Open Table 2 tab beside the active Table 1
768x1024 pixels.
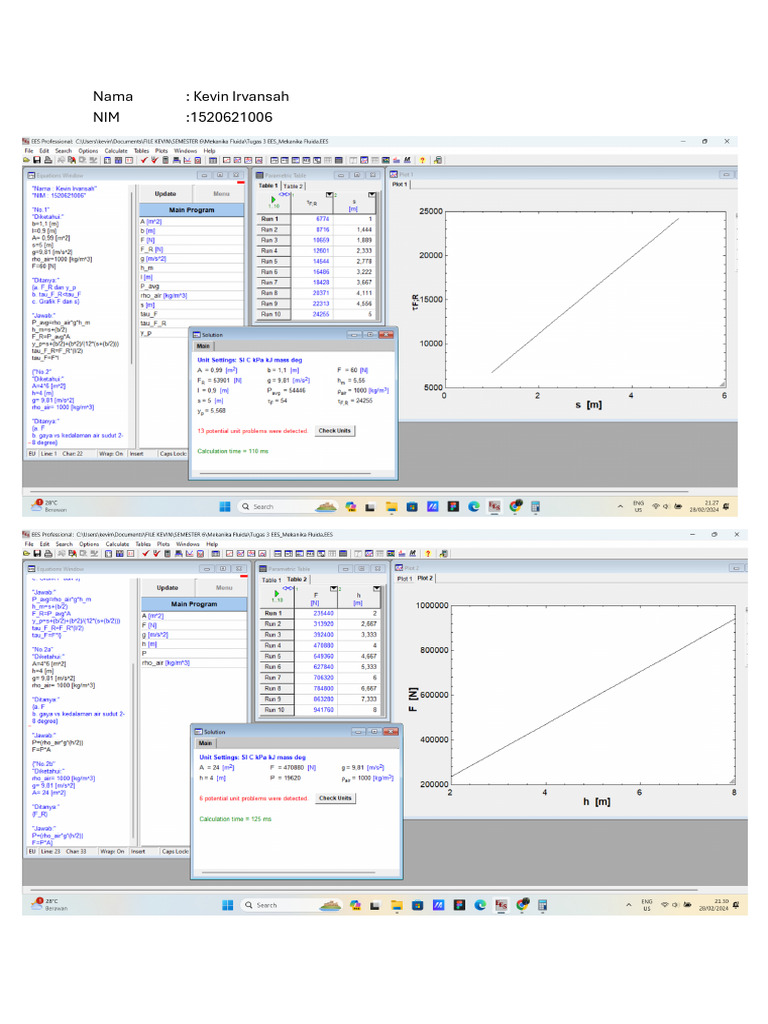click(x=292, y=186)
